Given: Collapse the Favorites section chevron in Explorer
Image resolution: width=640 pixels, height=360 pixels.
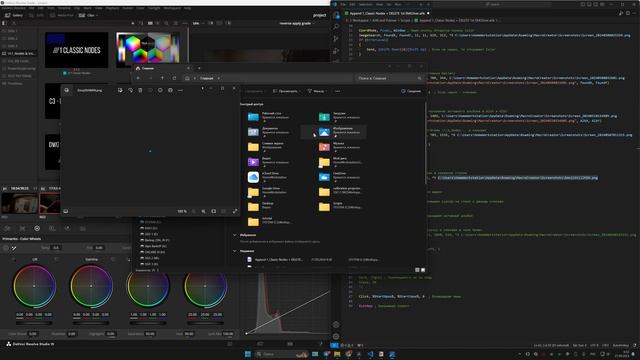Looking at the screenshot, I should pos(235,235).
